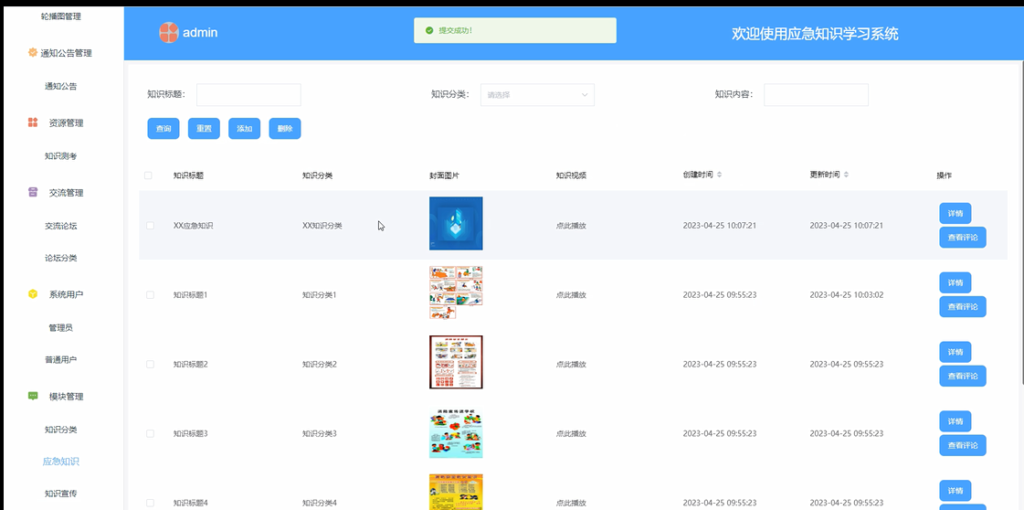Image resolution: width=1024 pixels, height=510 pixels.
Task: Open 查看评论 for 知识标题1 row
Action: [x=963, y=307]
